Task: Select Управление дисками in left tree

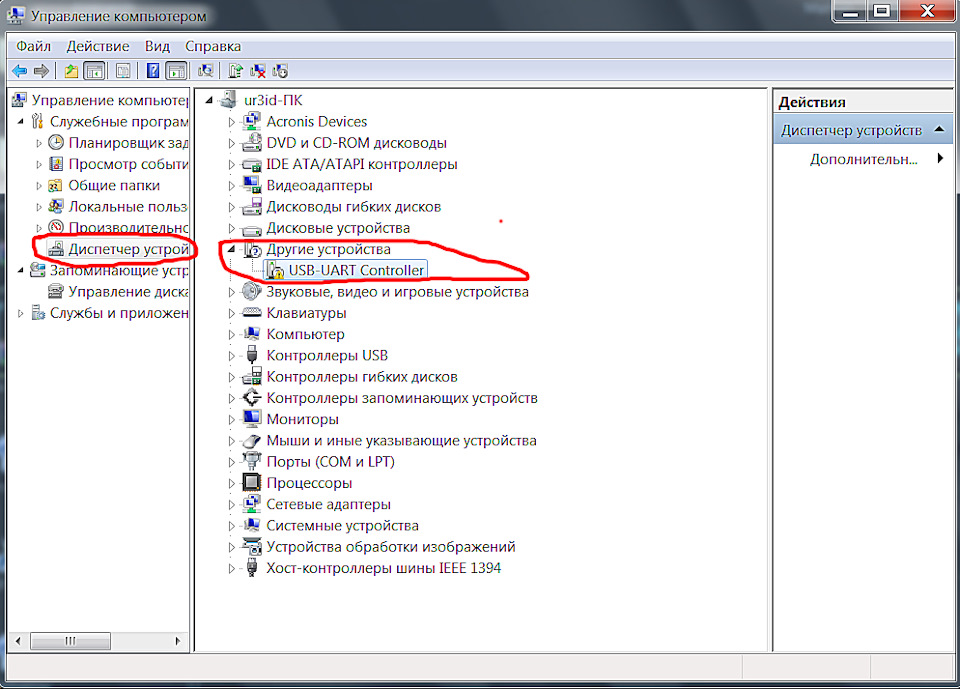Action: [128, 292]
